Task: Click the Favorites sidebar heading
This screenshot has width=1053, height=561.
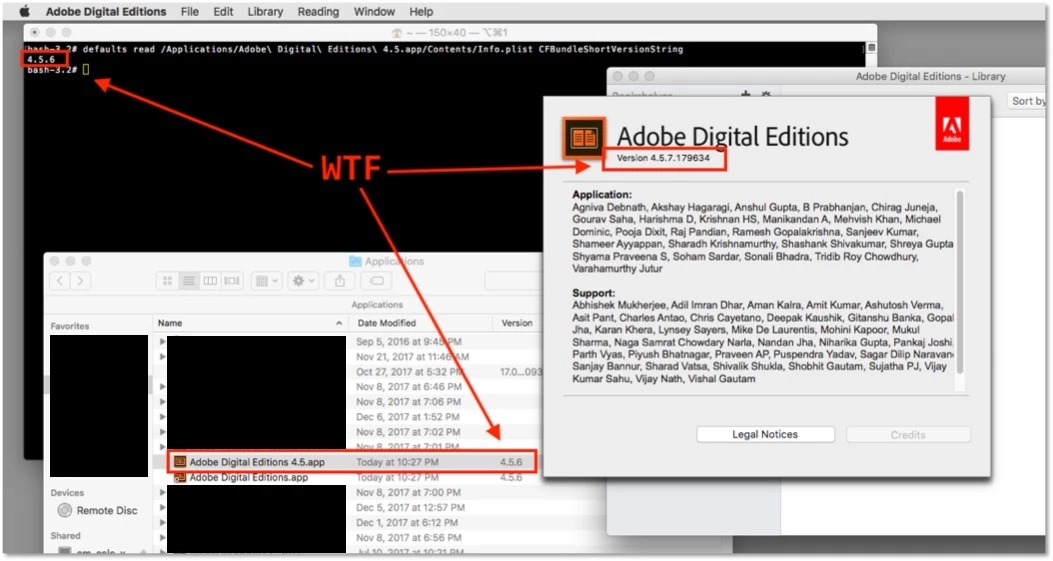Action: 70,326
